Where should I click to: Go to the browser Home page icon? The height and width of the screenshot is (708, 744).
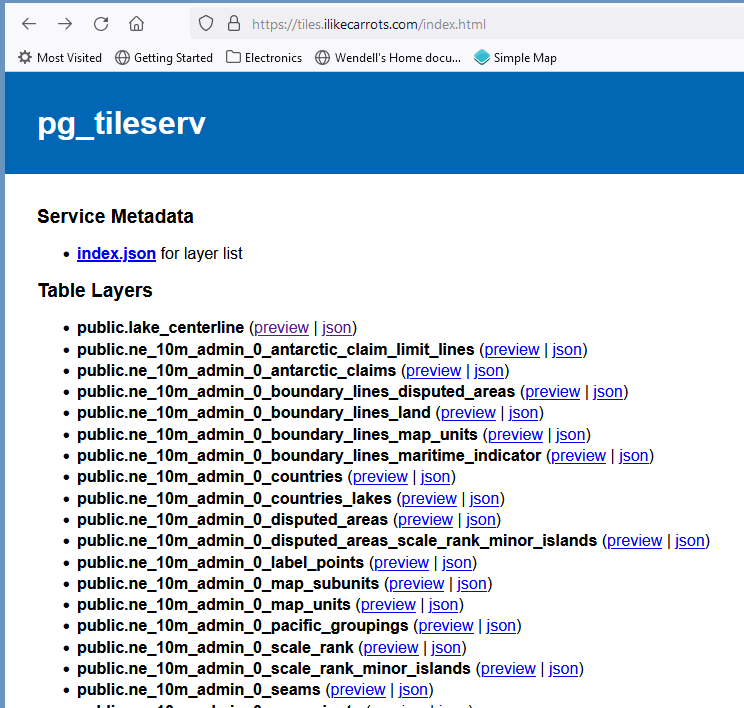137,24
